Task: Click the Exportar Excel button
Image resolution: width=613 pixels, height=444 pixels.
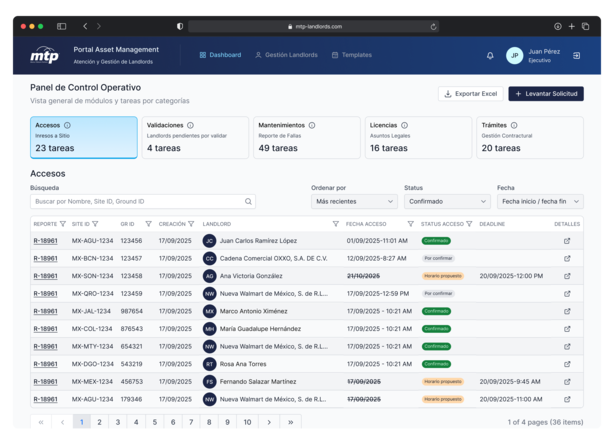Action: [x=470, y=94]
